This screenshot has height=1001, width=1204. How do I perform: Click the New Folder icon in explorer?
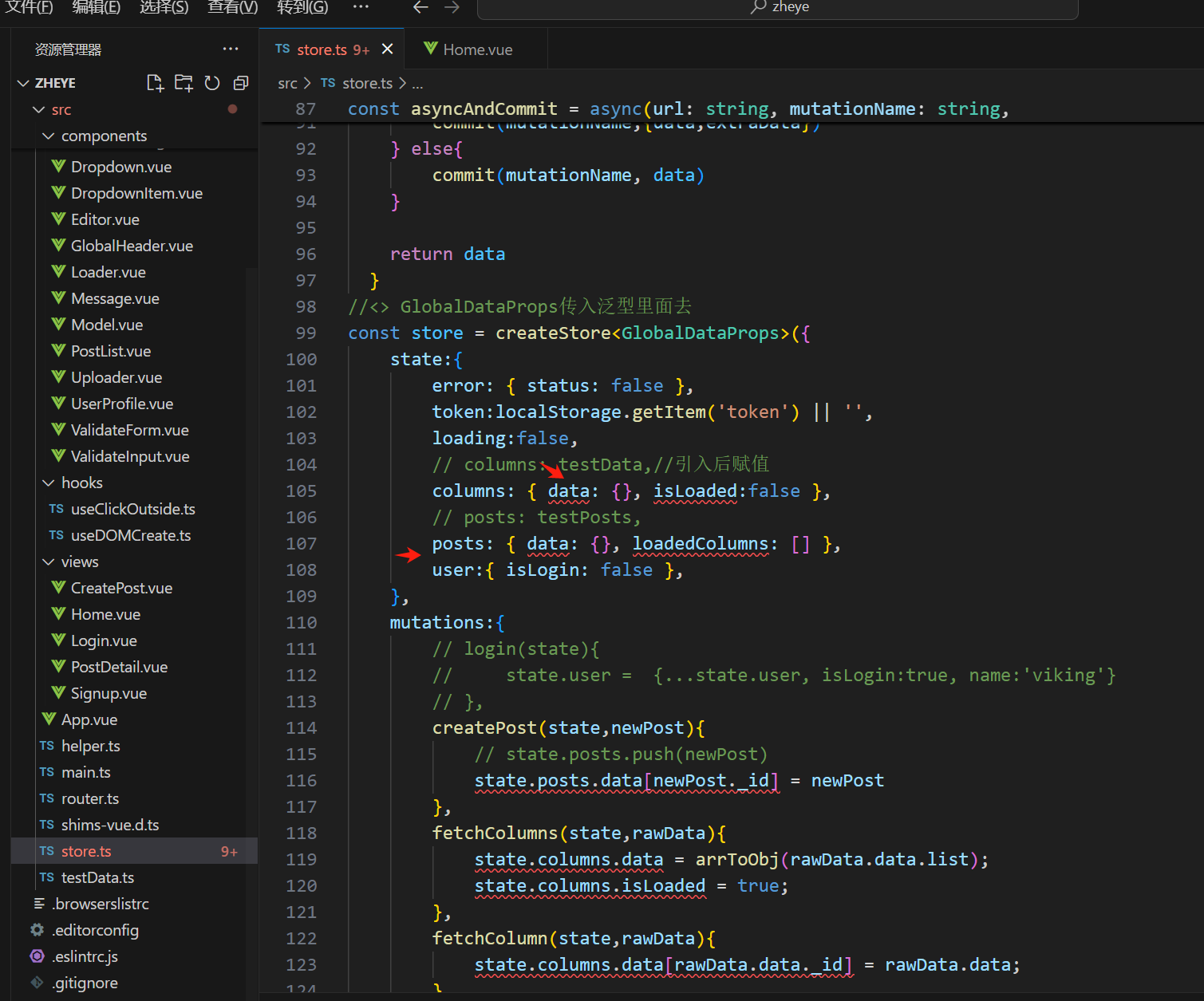[184, 83]
